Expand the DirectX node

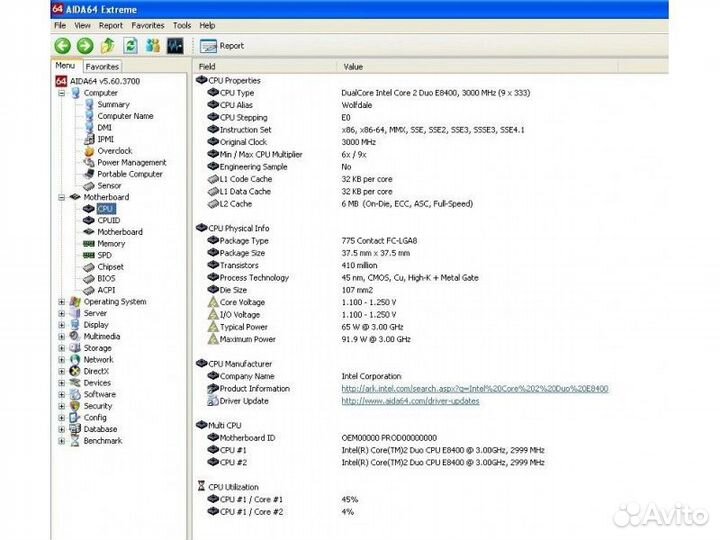(x=62, y=371)
